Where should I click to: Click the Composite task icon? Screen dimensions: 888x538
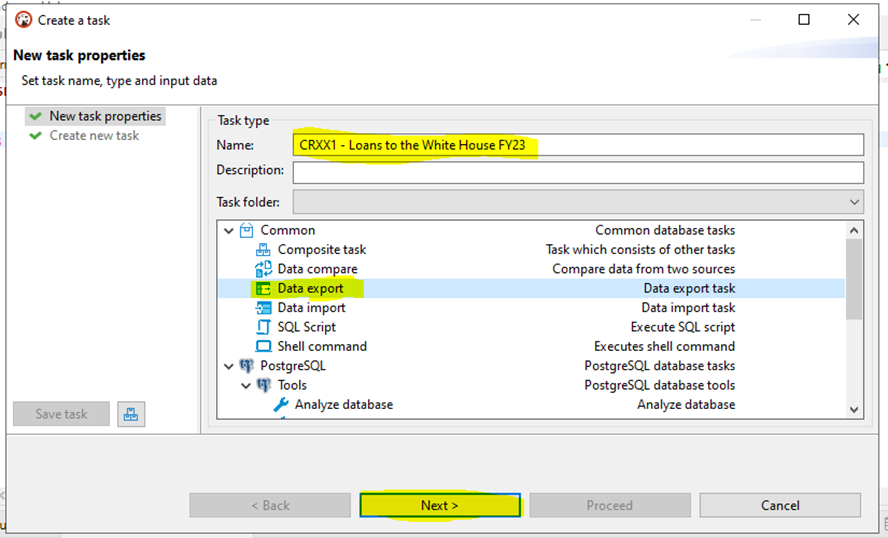point(263,249)
